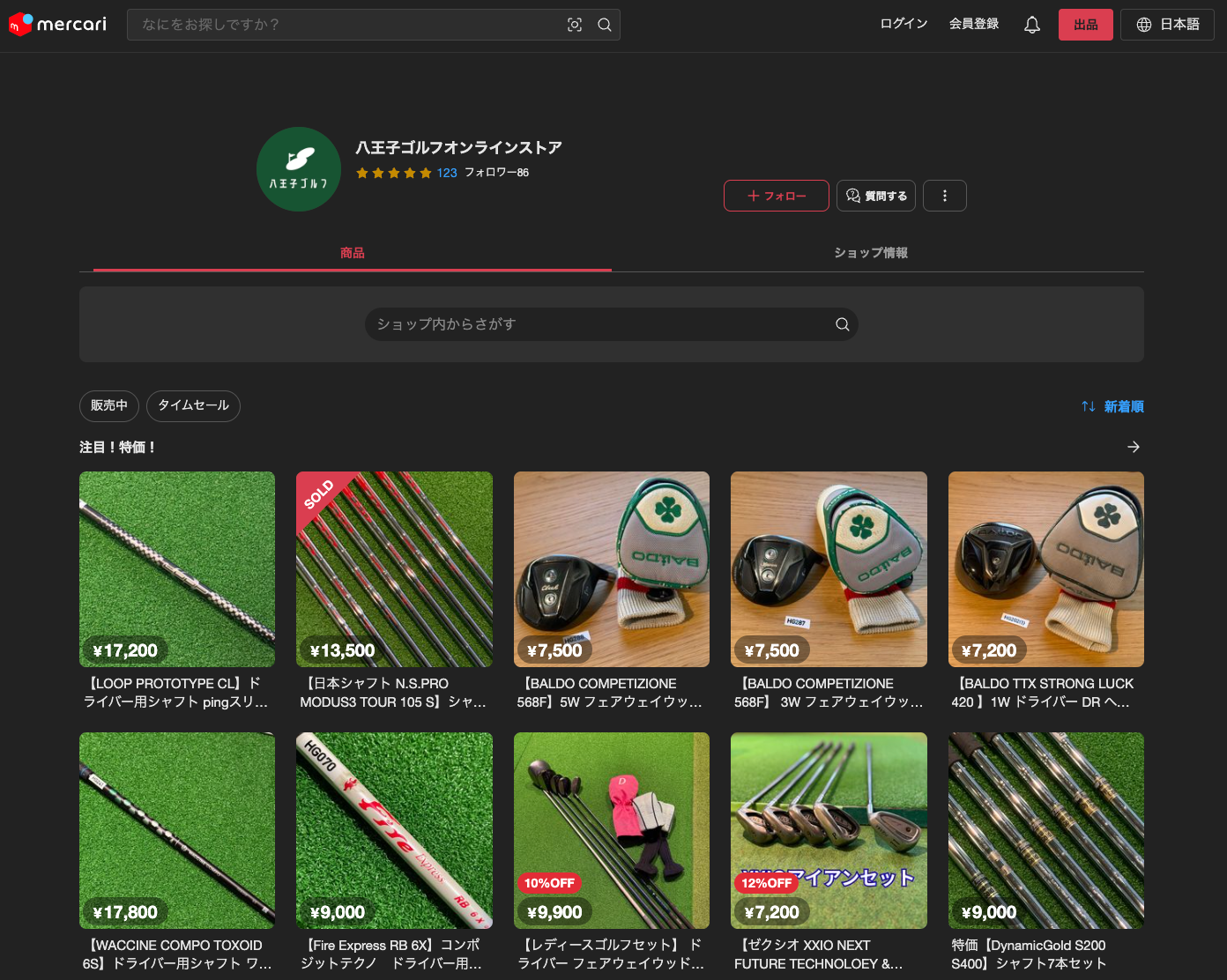Viewport: 1227px width, 980px height.
Task: Click the ログイン link
Action: click(904, 24)
